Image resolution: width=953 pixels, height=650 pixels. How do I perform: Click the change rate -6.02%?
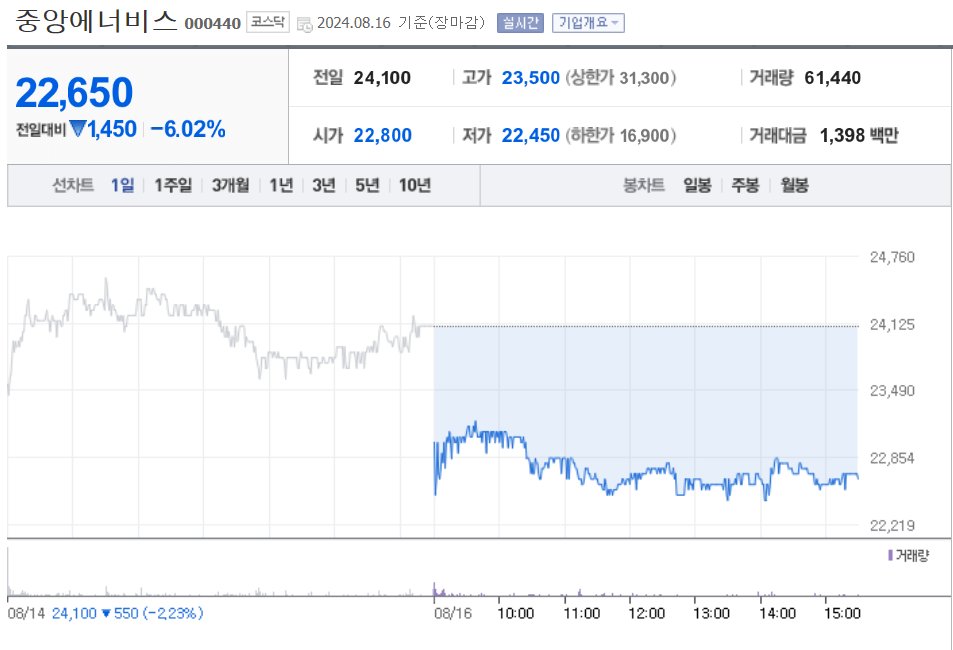pyautogui.click(x=188, y=129)
